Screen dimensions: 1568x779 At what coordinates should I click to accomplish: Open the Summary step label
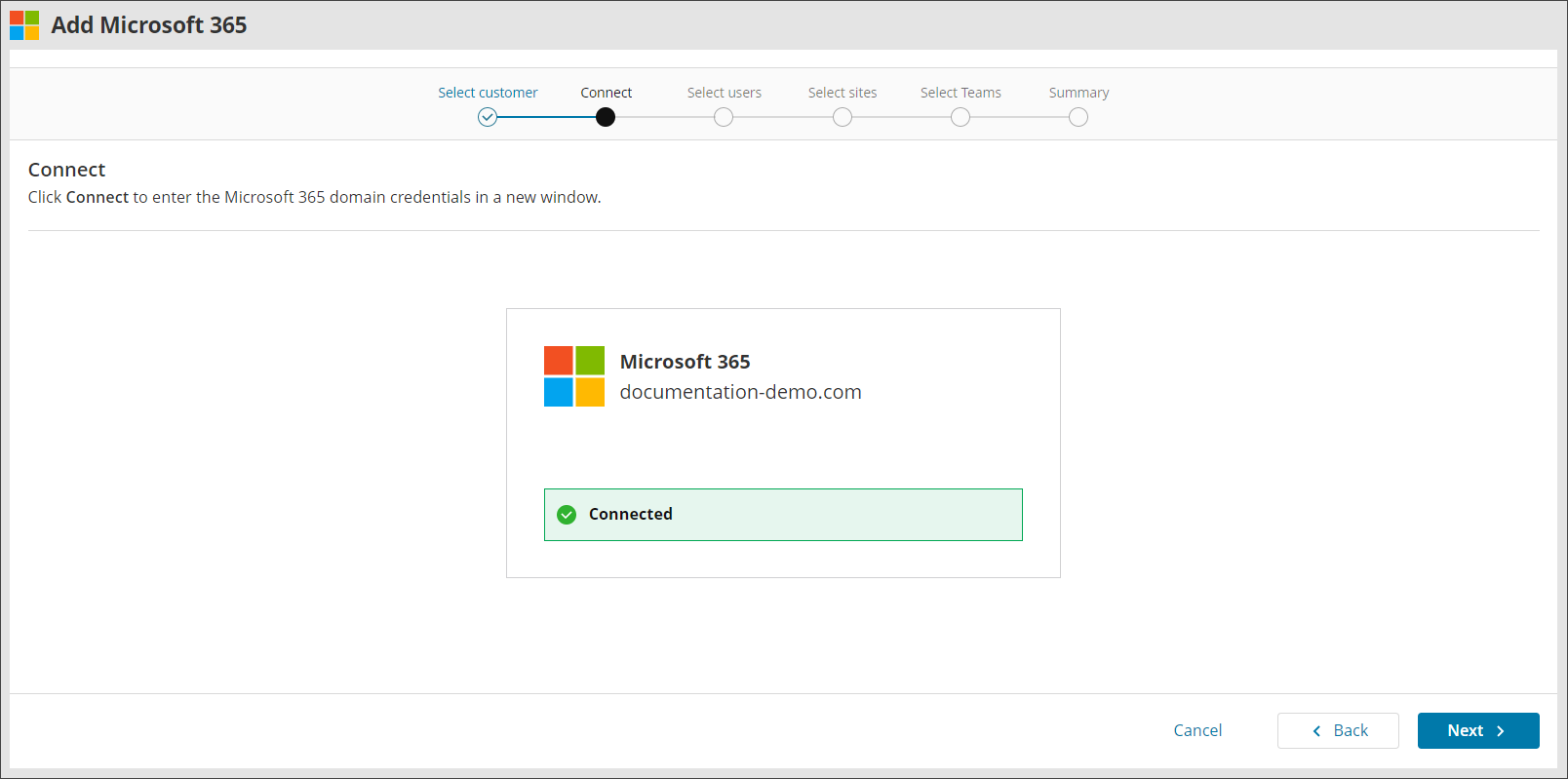1078,93
